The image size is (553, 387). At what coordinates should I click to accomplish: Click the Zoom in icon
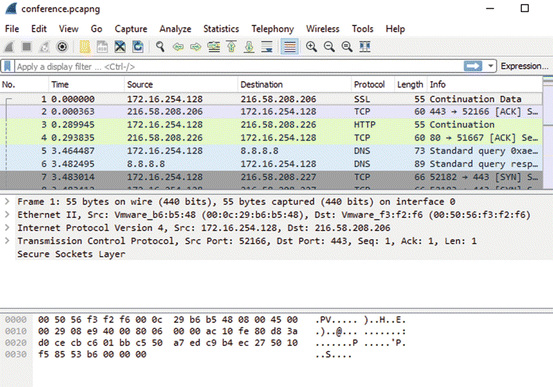click(x=311, y=47)
